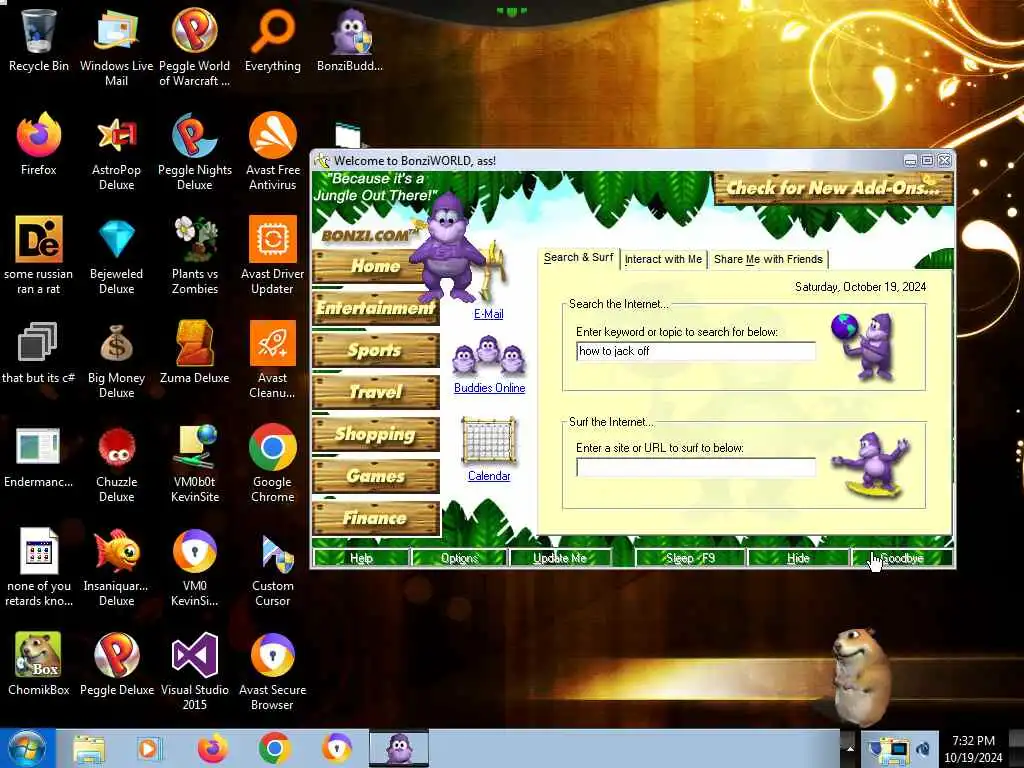Screen dimensions: 1024x768
Task: Open the Games section
Action: point(376,476)
